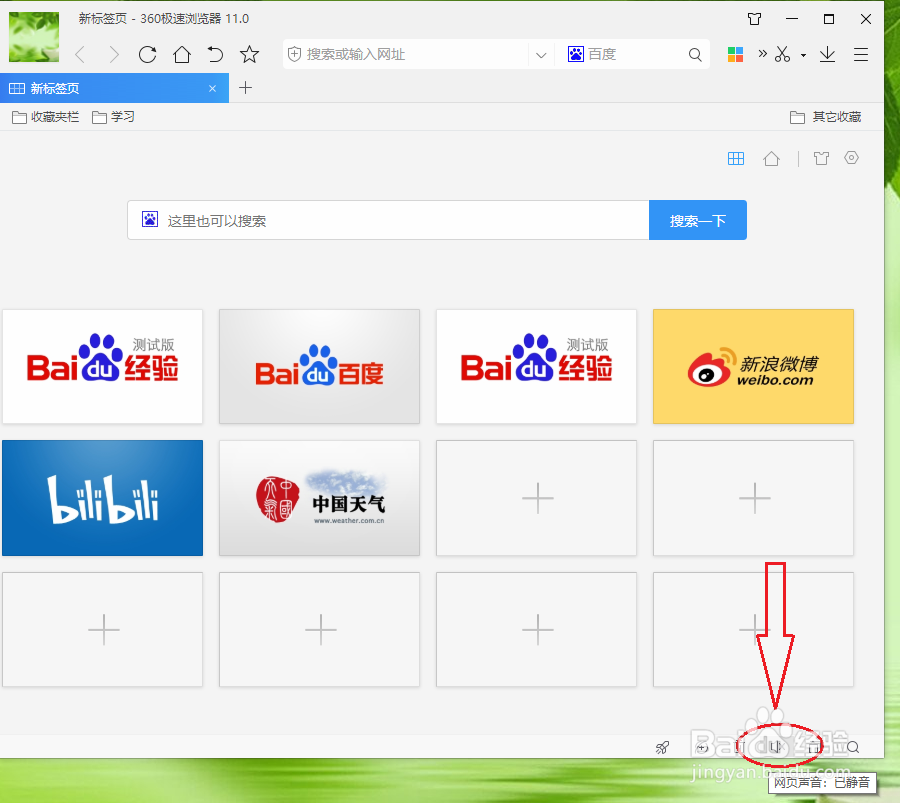Click the undo close tab arrow
This screenshot has height=803, width=900.
[x=215, y=55]
